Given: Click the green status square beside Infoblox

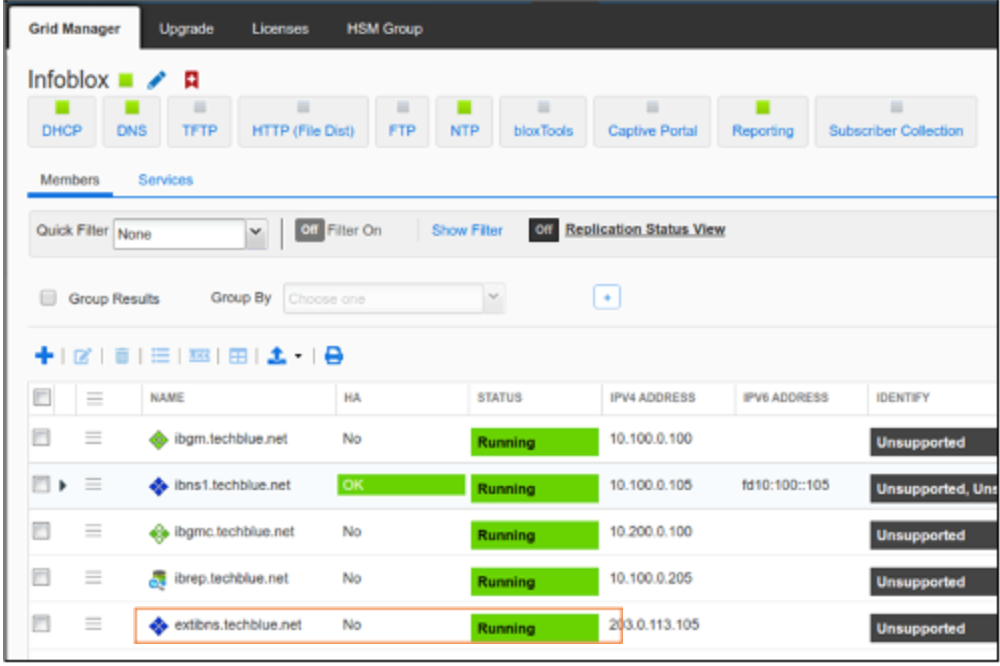Looking at the screenshot, I should click(x=126, y=80).
